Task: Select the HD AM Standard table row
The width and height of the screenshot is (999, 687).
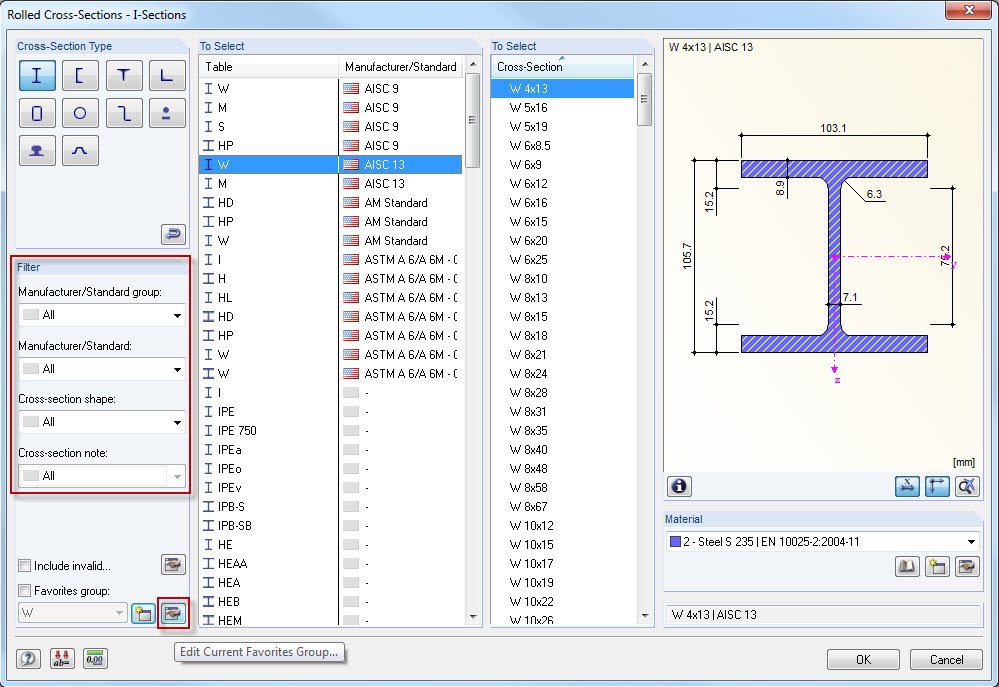Action: [x=331, y=203]
